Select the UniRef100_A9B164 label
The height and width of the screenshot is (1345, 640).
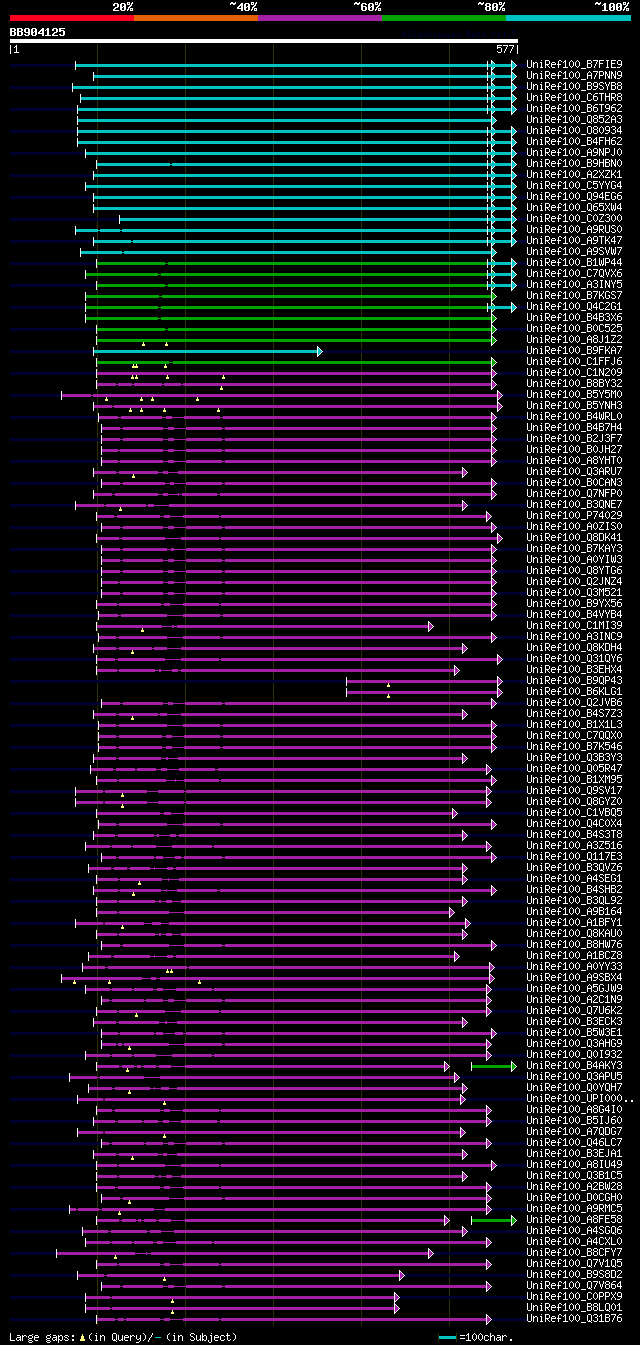pyautogui.click(x=574, y=911)
